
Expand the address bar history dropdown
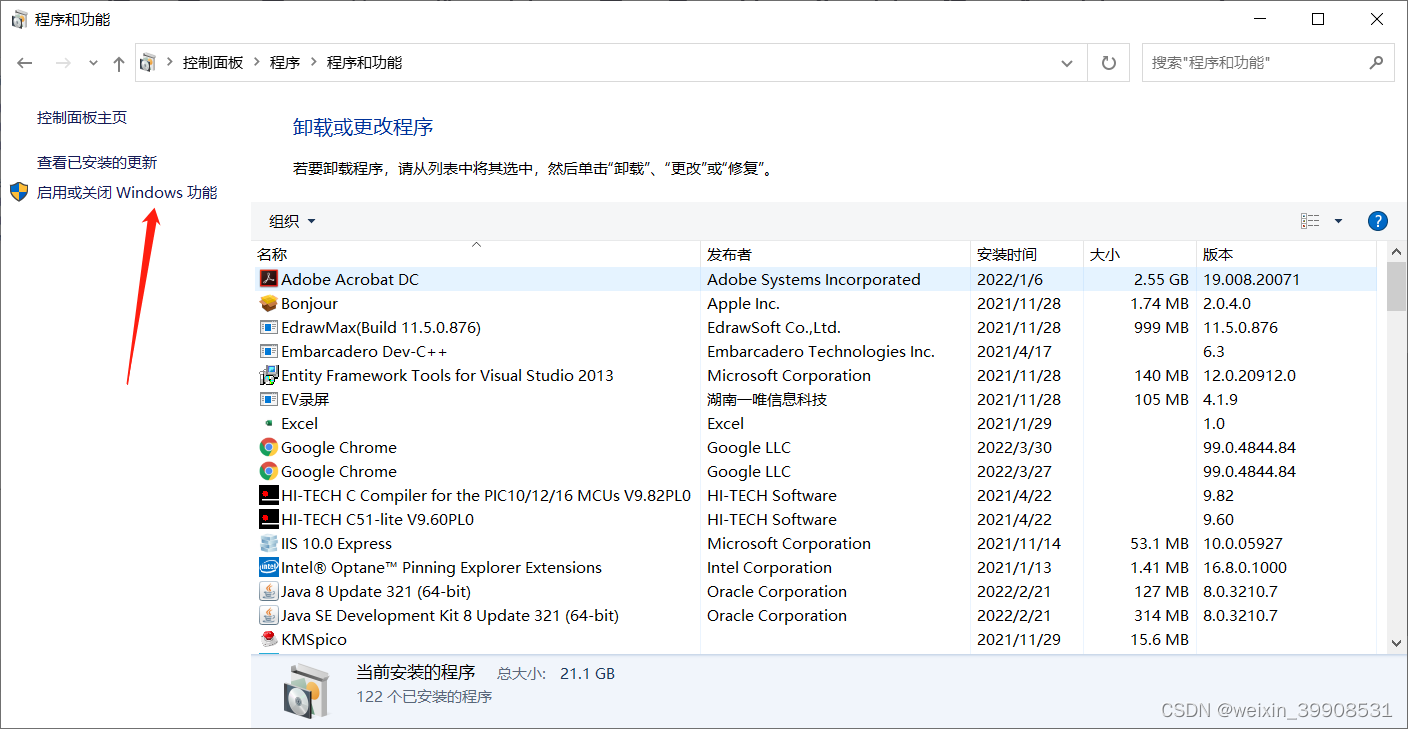coord(1067,63)
